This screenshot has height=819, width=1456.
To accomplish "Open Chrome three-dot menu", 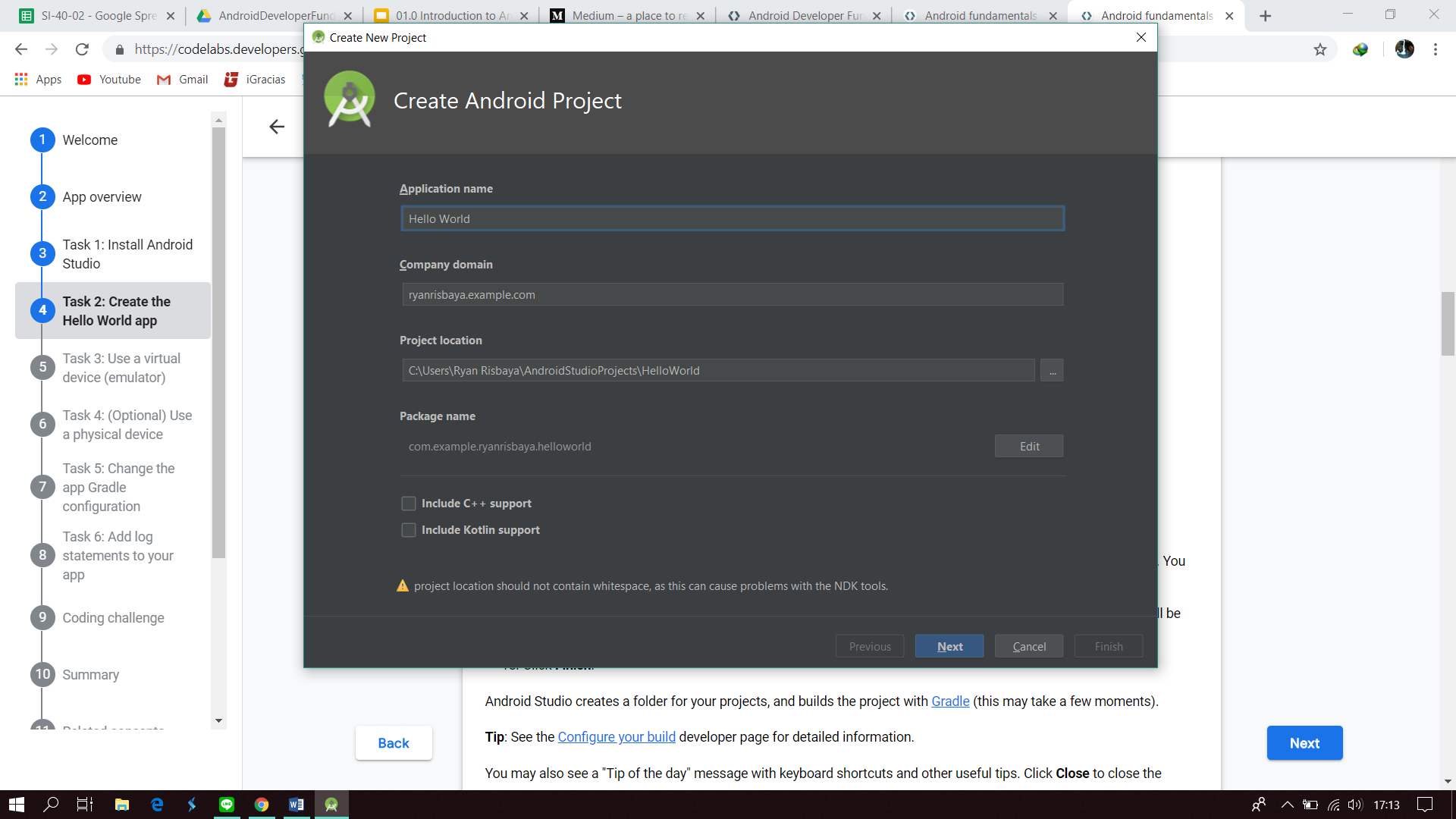I will tap(1435, 49).
